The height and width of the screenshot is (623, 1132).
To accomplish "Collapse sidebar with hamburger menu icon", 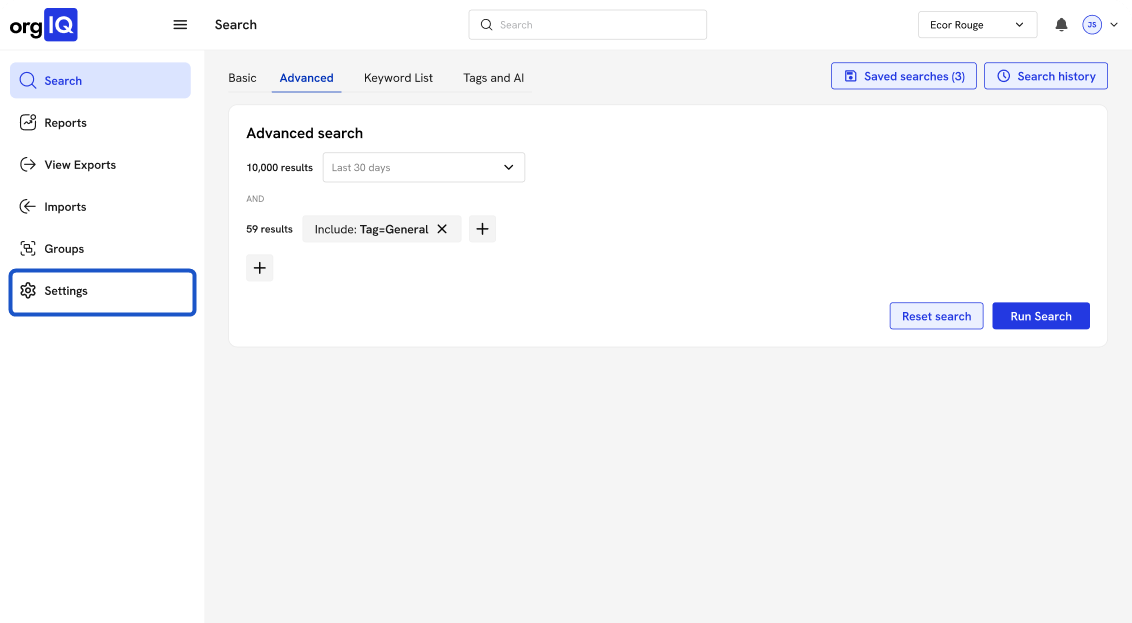I will point(180,25).
